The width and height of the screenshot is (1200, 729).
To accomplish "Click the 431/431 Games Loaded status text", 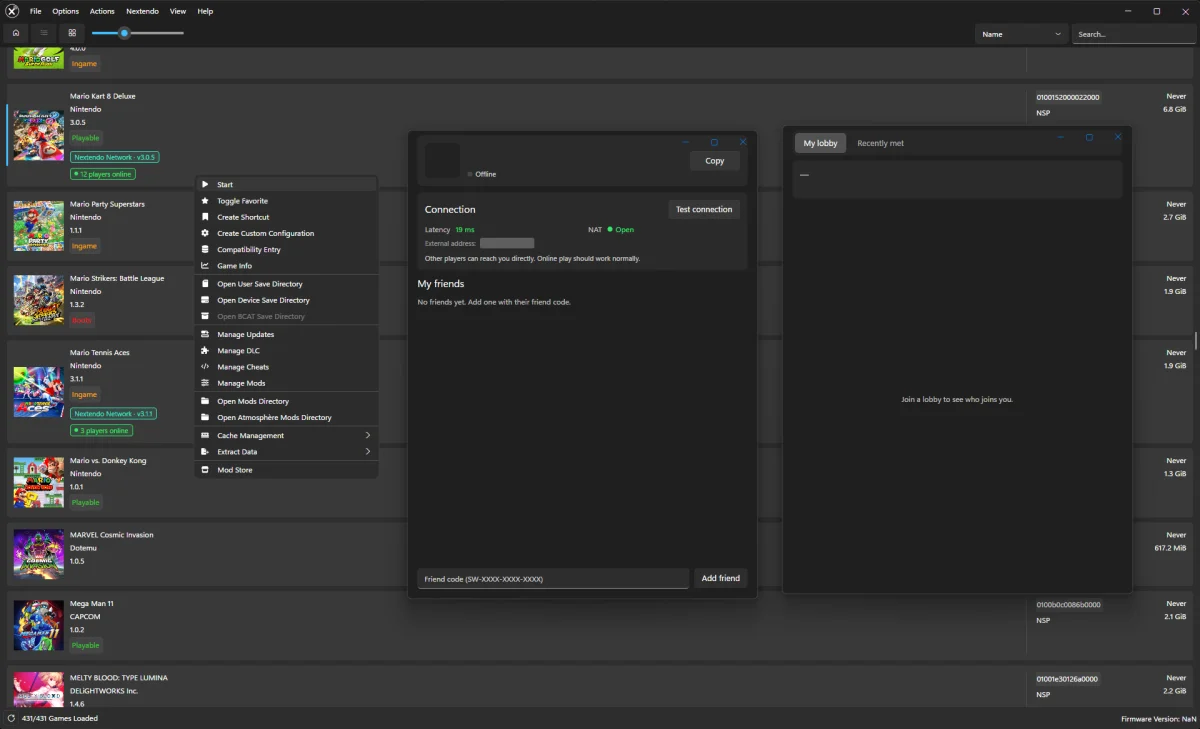I will [x=60, y=718].
